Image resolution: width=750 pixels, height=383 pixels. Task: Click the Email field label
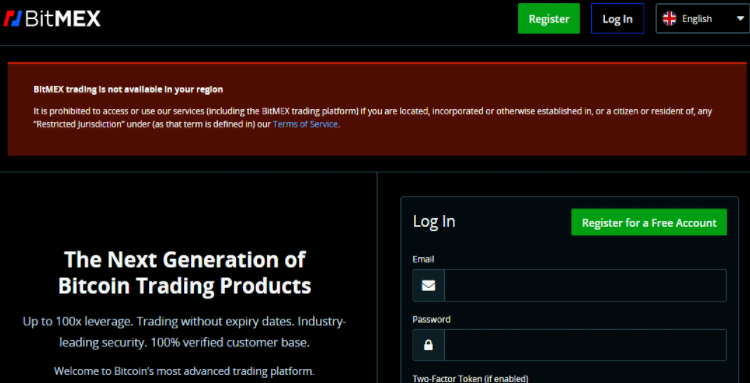point(423,259)
